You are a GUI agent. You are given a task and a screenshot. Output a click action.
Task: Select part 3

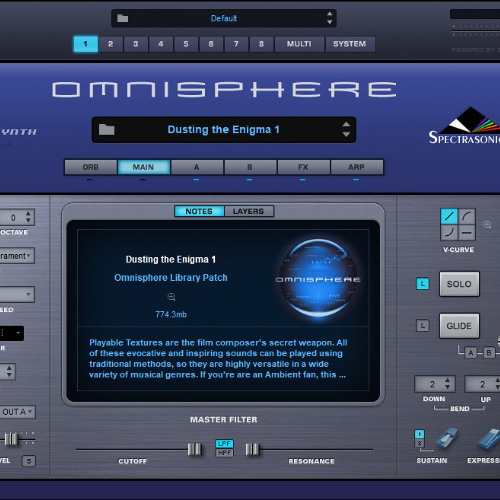pyautogui.click(x=136, y=44)
